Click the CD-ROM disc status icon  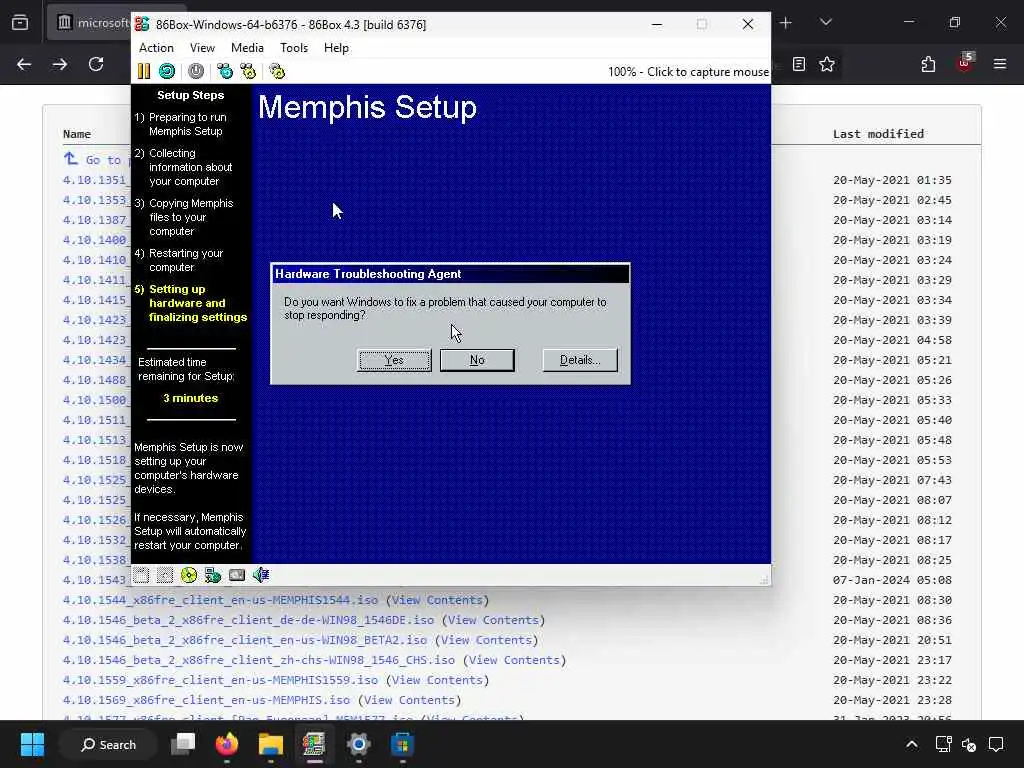(x=189, y=575)
